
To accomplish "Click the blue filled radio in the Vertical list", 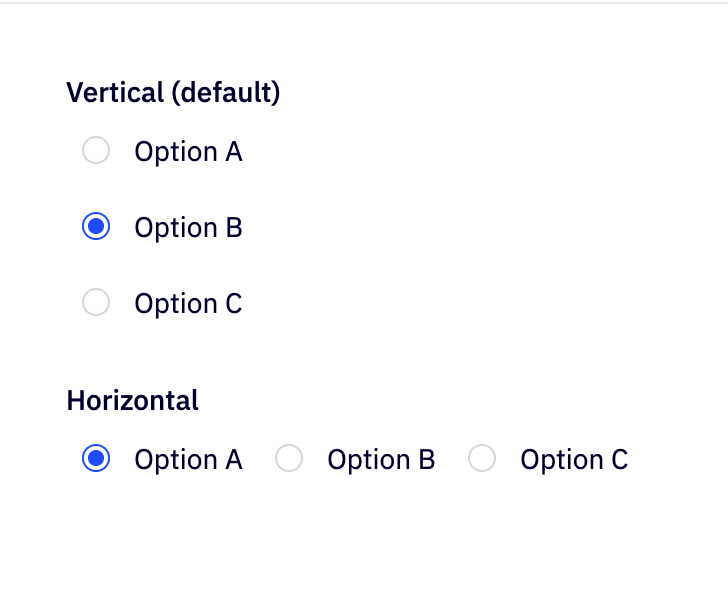I will click(95, 227).
